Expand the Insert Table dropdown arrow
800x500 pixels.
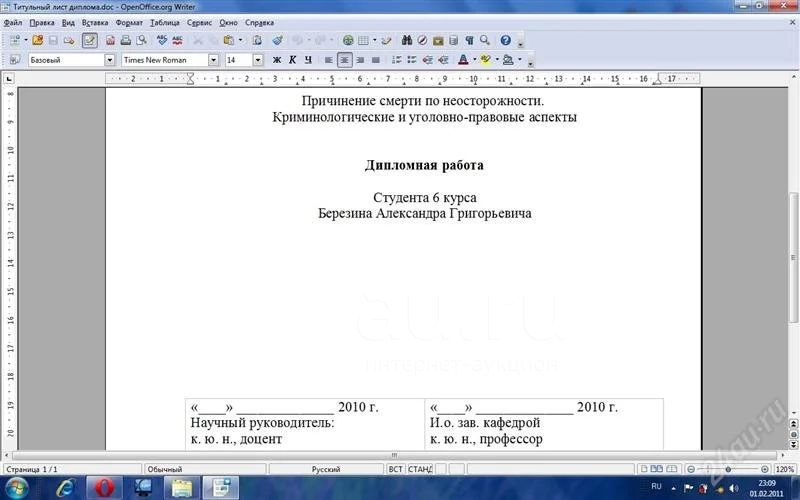point(374,40)
